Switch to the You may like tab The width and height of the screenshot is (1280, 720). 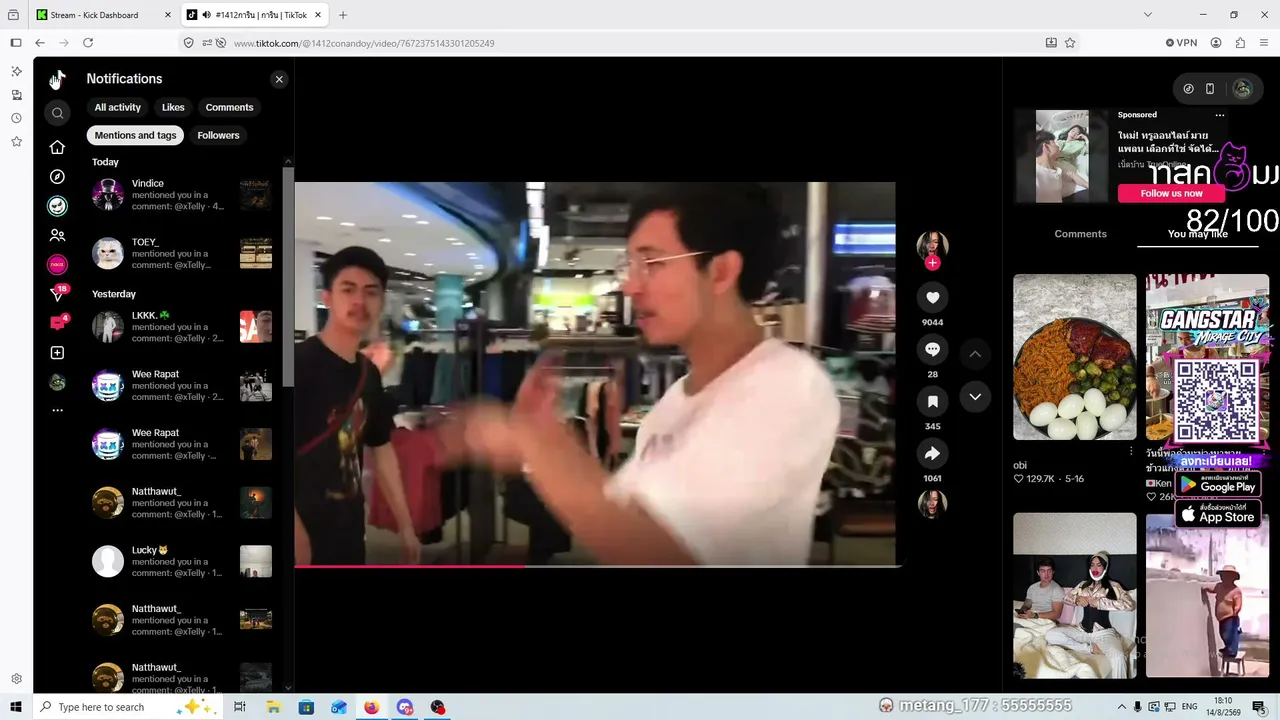click(x=1198, y=234)
